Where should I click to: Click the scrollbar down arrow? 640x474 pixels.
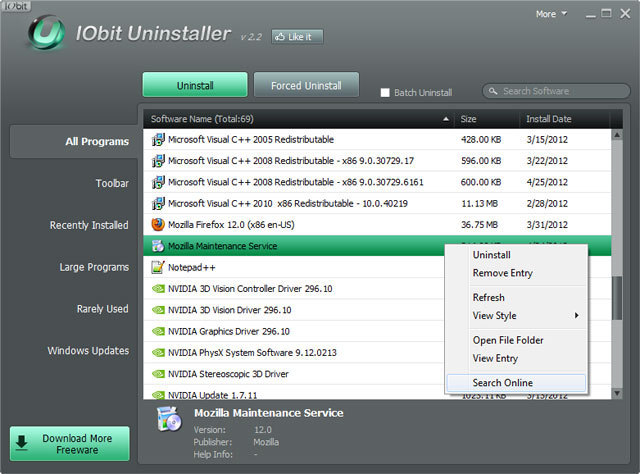(617, 394)
